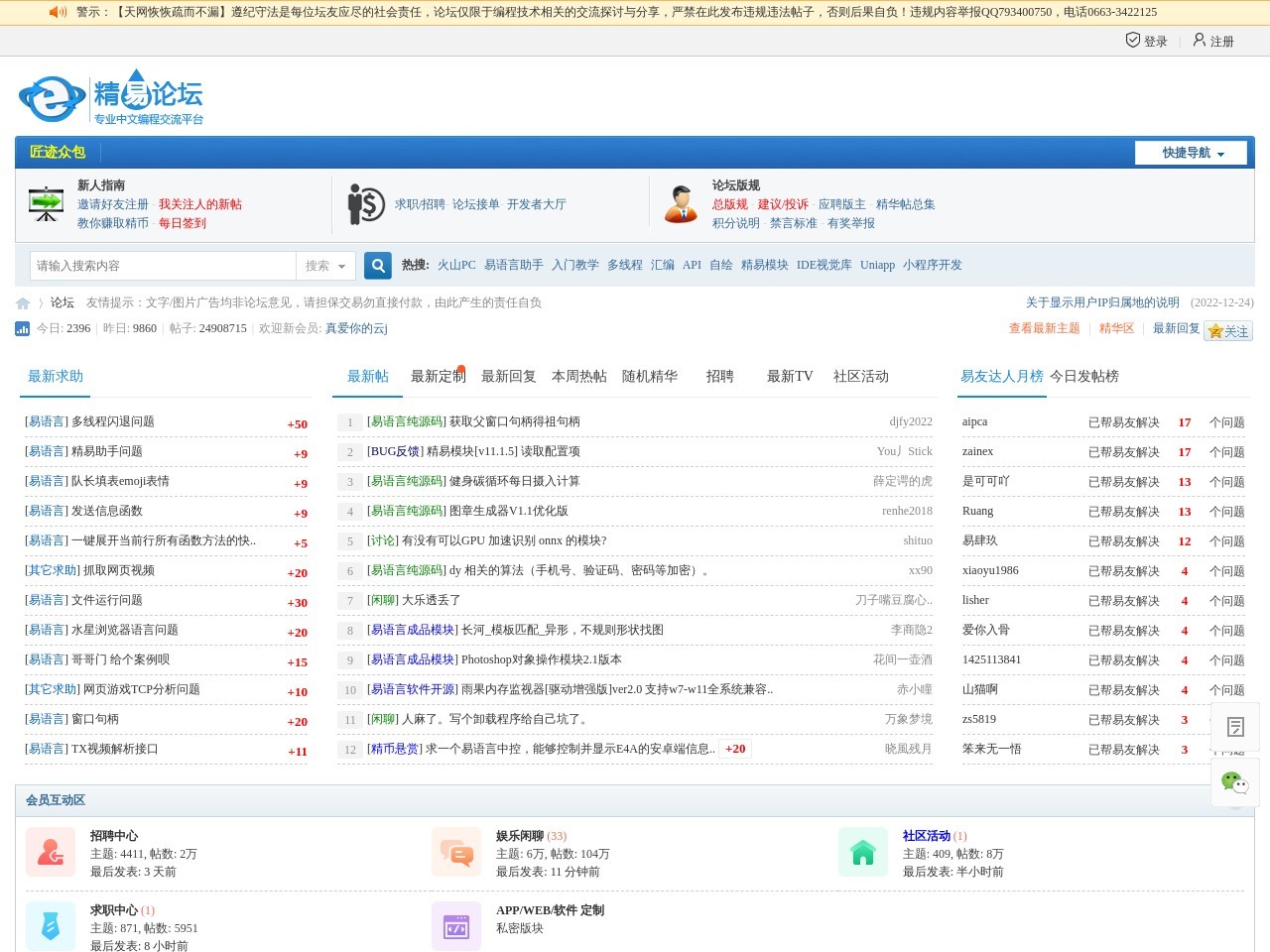Screen dimensions: 1270x952
Task: Switch to the 最新回复 tab
Action: click(509, 377)
